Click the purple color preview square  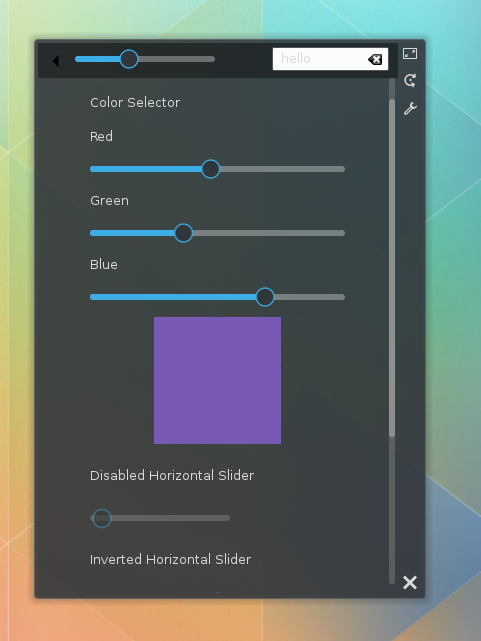[217, 380]
